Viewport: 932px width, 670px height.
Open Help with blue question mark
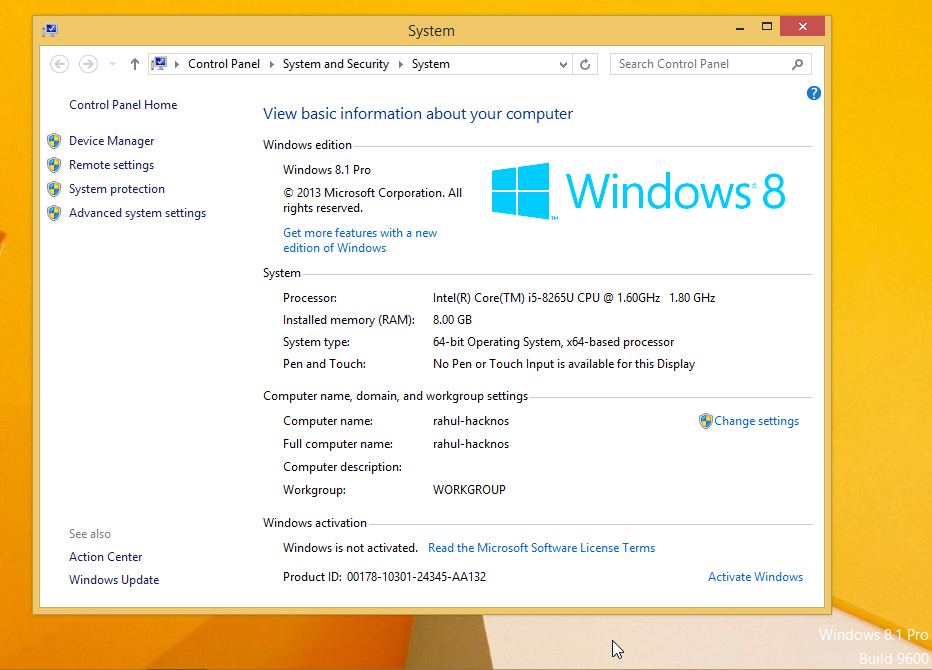(x=814, y=93)
